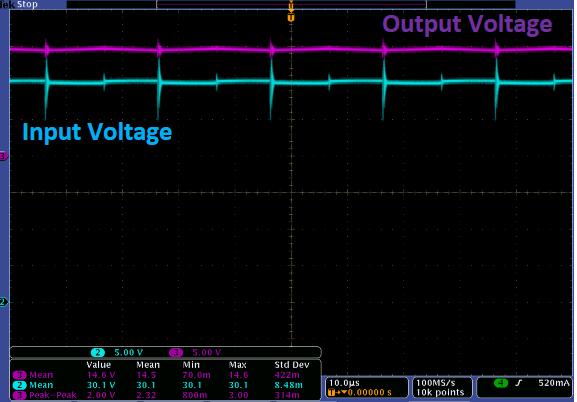577x402 pixels.
Task: Click the rising edge trigger slope icon
Action: [x=519, y=383]
